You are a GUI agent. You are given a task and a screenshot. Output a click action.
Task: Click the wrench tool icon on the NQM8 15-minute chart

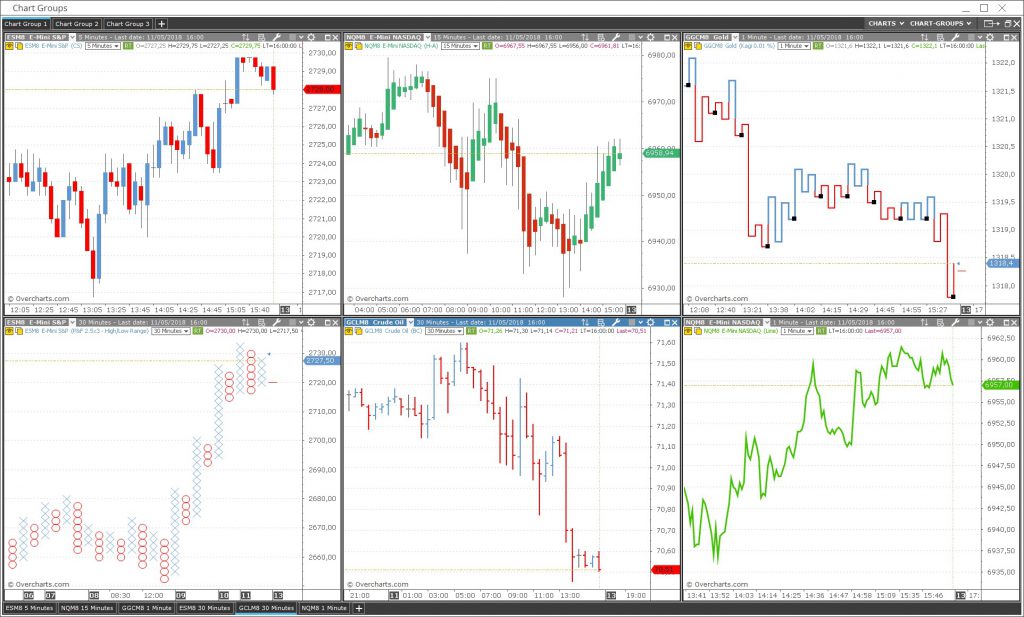(617, 35)
